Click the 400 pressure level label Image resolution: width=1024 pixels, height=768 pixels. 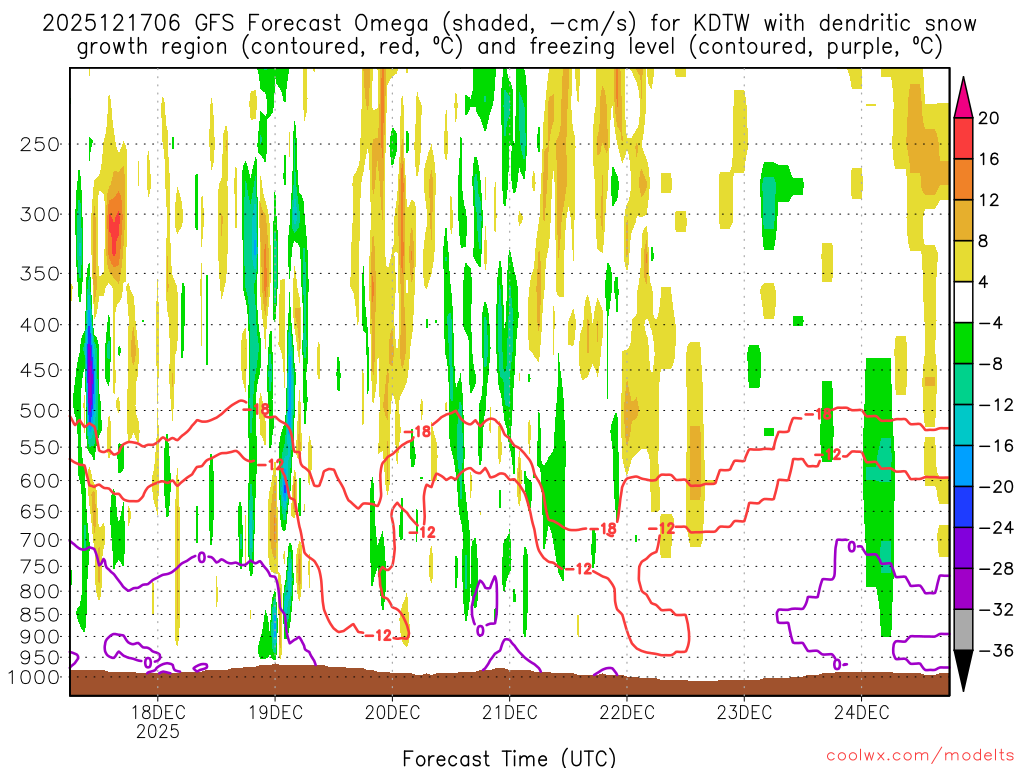click(x=40, y=325)
